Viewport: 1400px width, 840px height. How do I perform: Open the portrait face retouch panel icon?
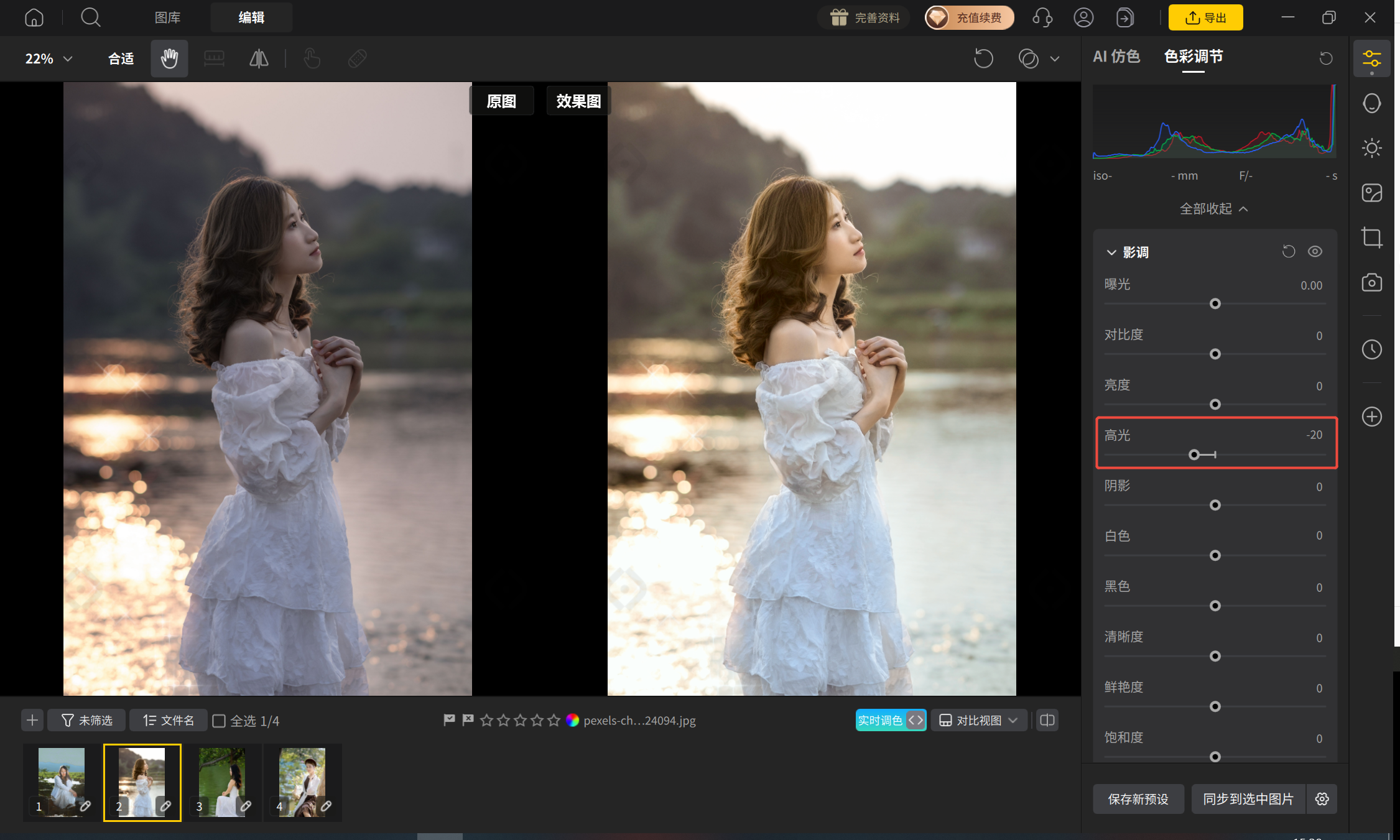click(1372, 103)
